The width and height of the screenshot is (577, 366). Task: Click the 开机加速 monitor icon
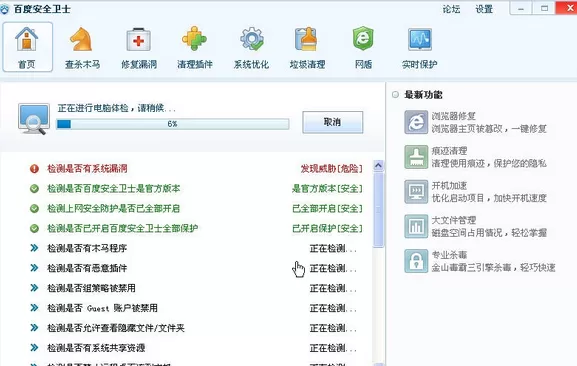416,192
